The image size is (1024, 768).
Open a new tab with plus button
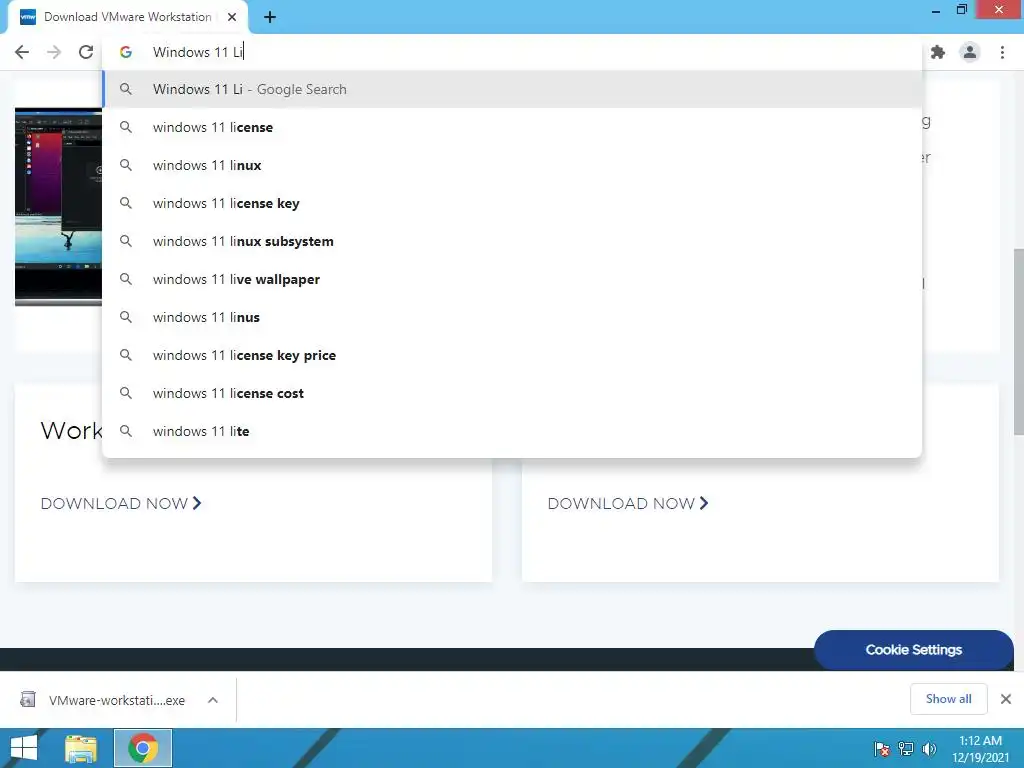[270, 18]
